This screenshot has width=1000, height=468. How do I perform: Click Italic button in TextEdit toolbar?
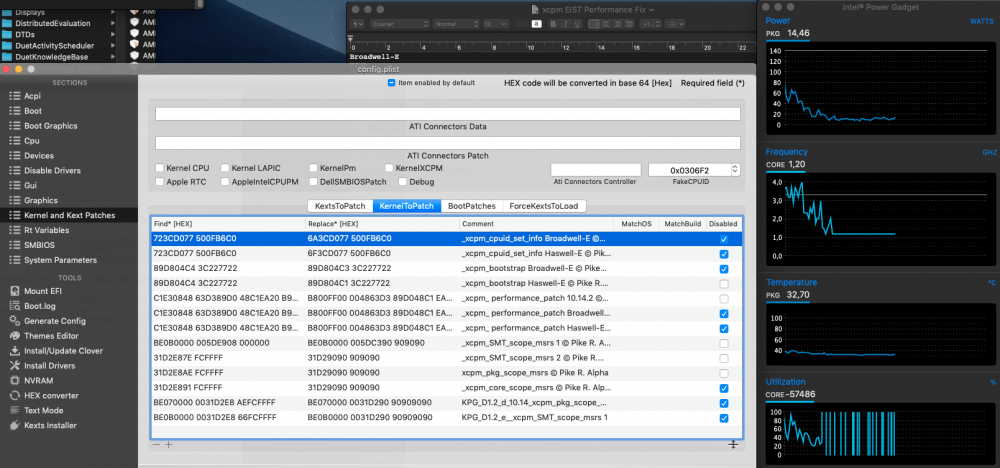tap(566, 24)
